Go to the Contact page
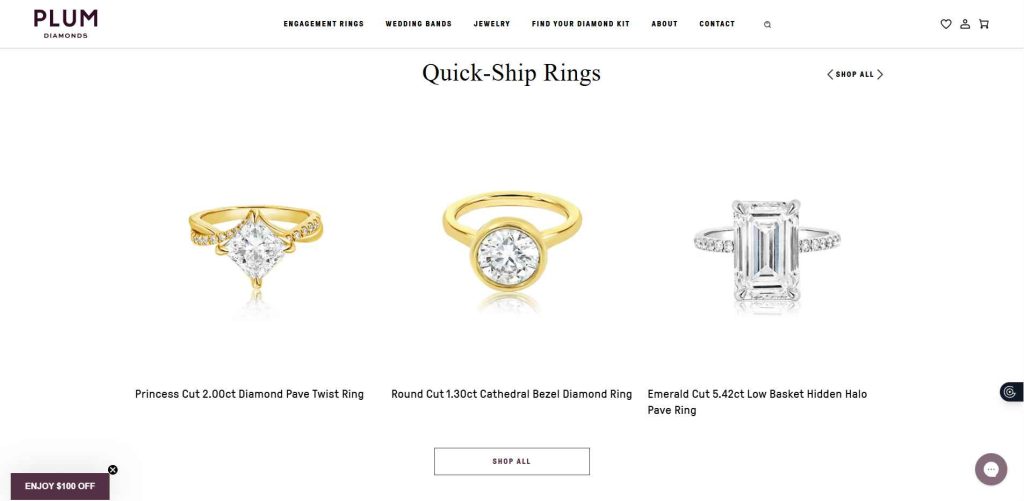 [717, 24]
